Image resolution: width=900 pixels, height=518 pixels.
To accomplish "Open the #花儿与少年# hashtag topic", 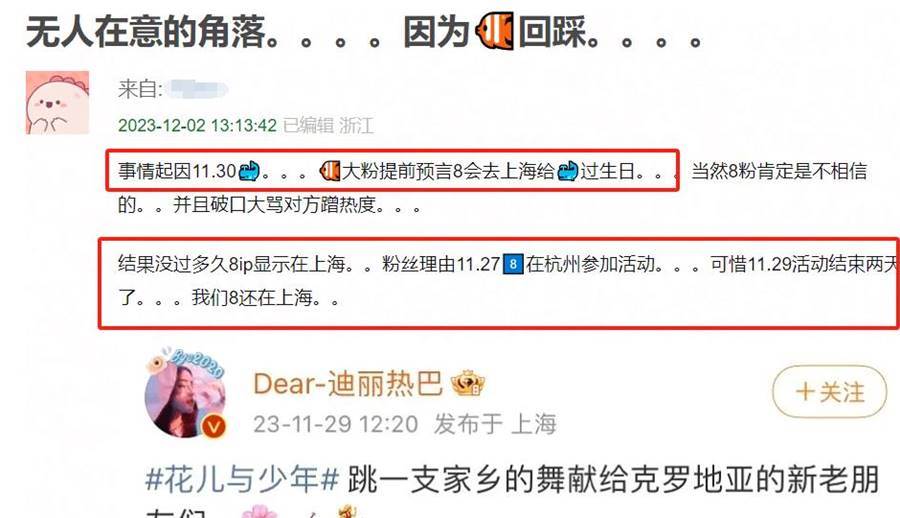I will [x=242, y=479].
